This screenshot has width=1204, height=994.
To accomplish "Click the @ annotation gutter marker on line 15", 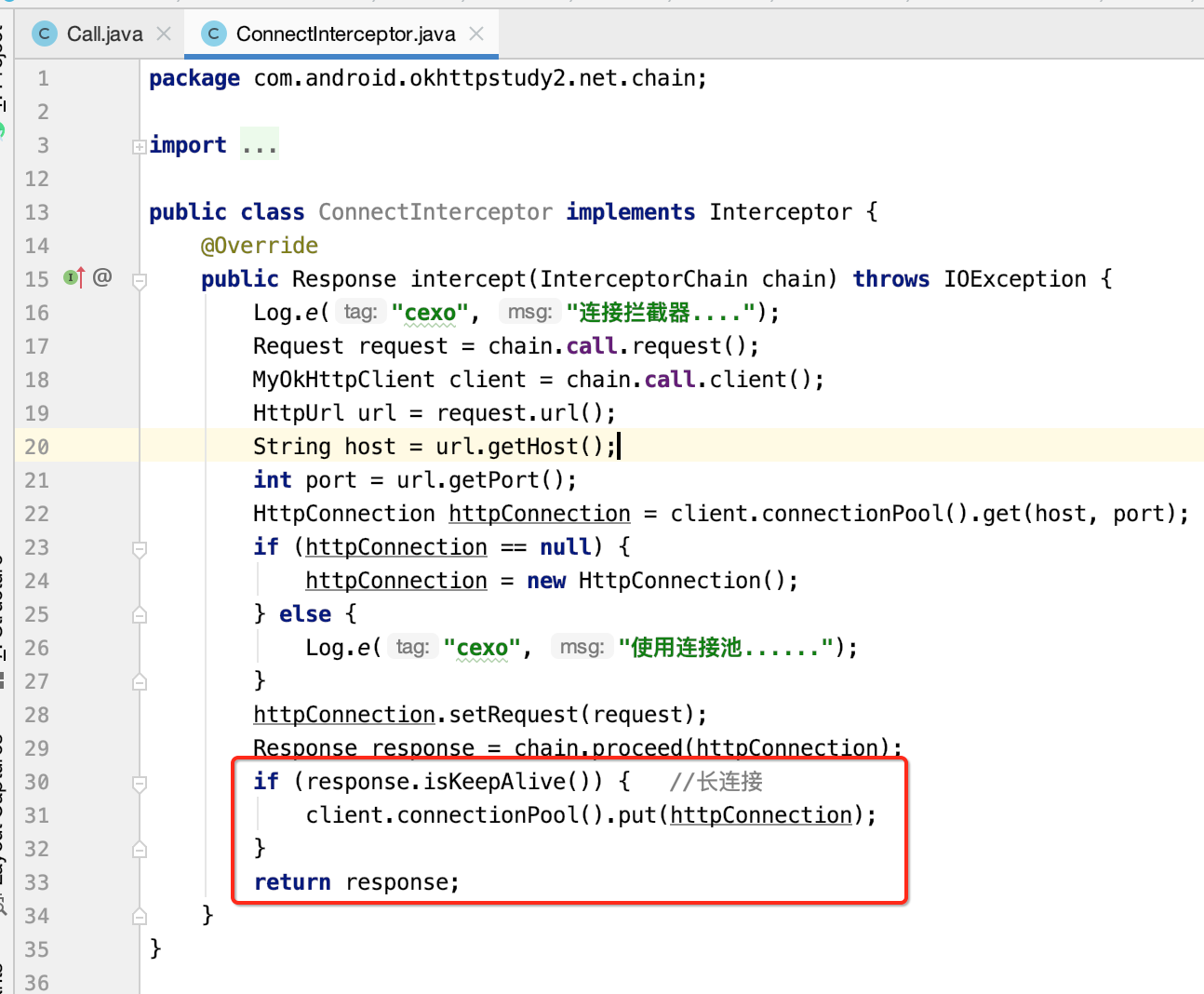I will (x=102, y=277).
